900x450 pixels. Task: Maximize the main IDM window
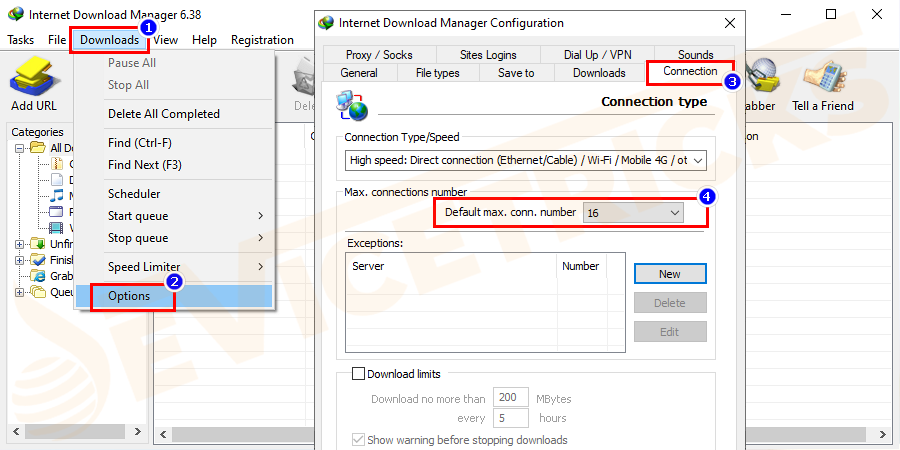pos(831,14)
